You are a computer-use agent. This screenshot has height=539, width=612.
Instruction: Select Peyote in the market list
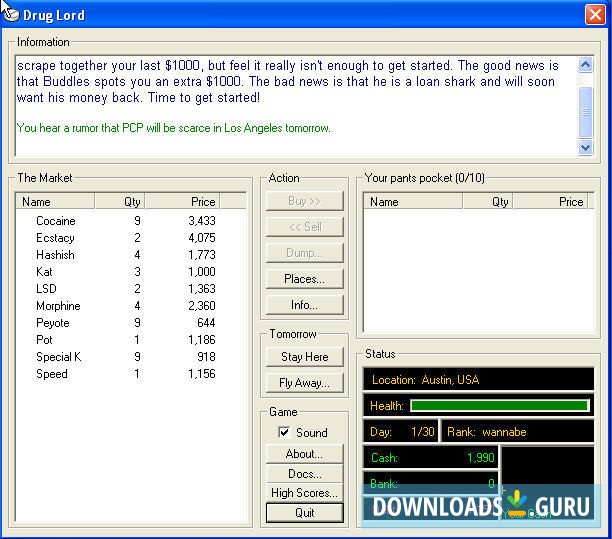[53, 323]
